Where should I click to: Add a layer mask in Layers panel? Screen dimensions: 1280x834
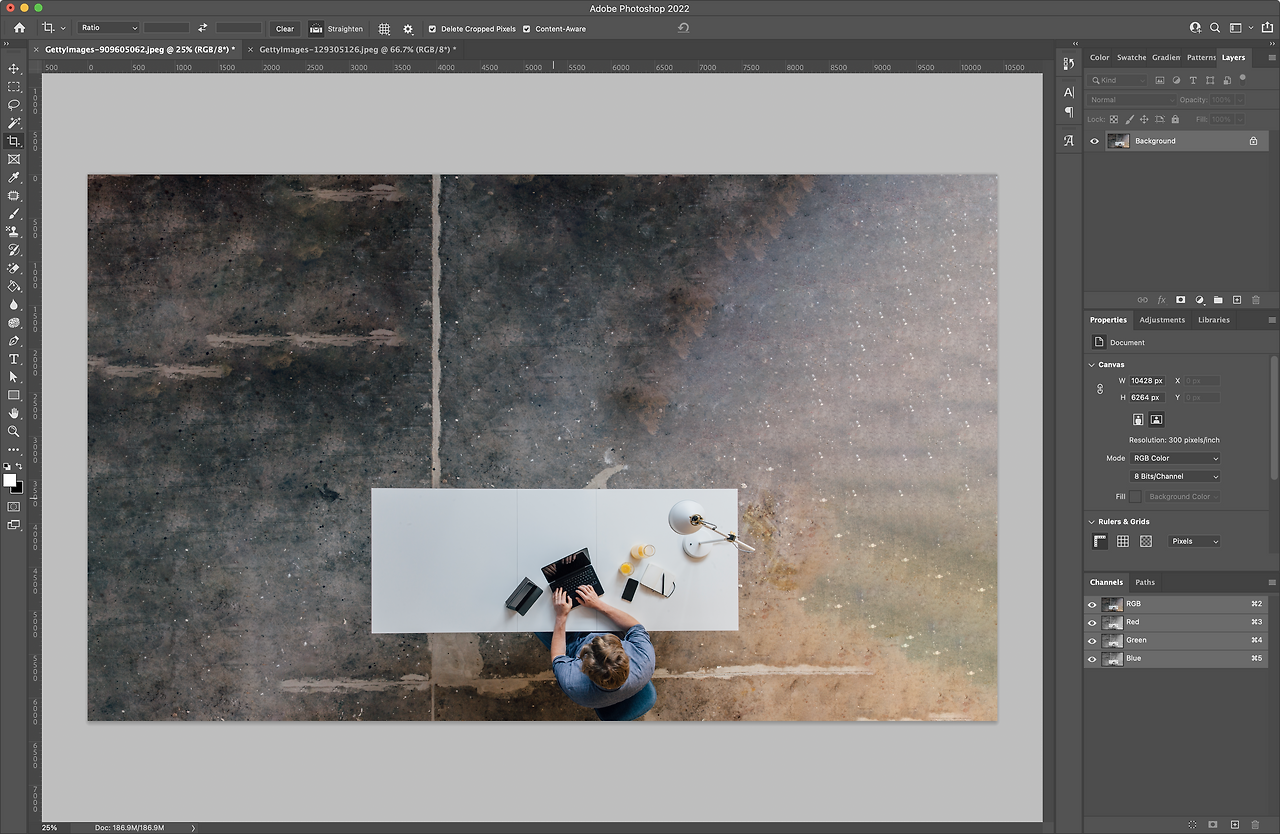click(x=1180, y=300)
